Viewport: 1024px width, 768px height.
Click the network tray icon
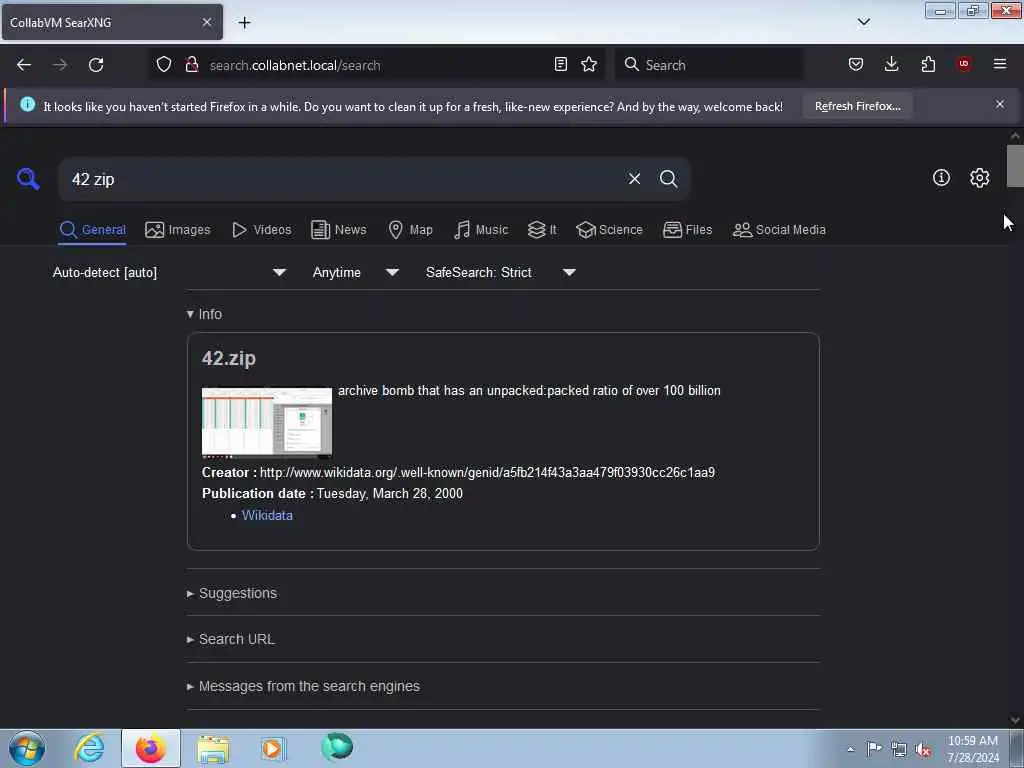899,749
